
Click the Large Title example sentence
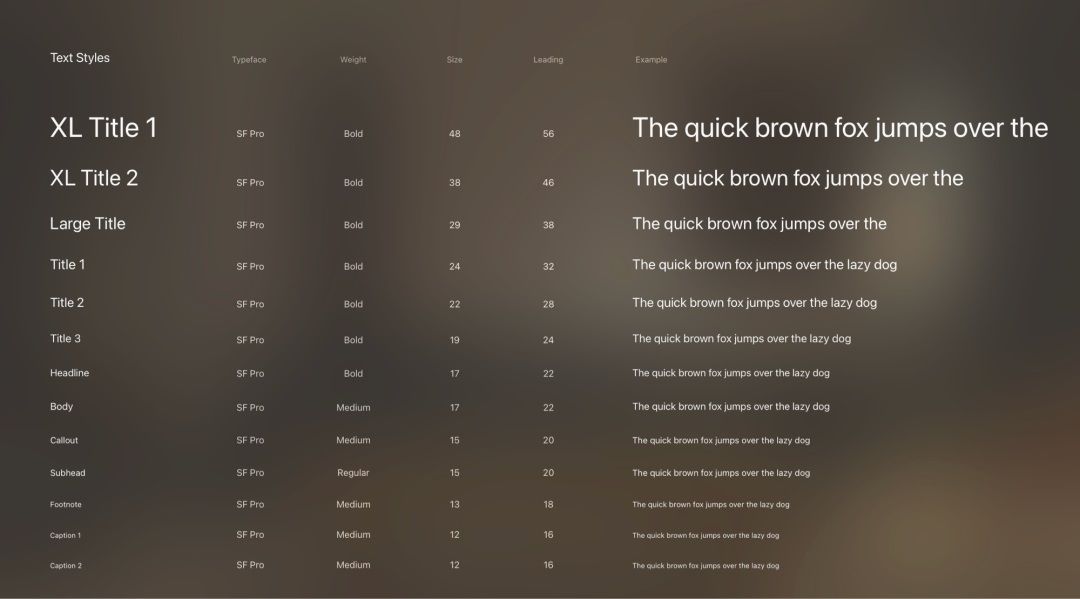coord(759,224)
